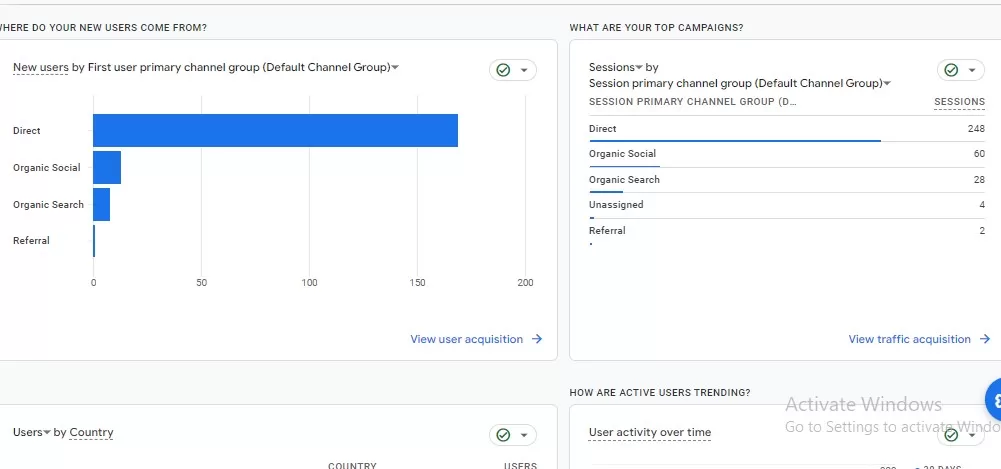Click arrow icon next to View traffic acquisition
This screenshot has width=1001, height=469.
[985, 339]
